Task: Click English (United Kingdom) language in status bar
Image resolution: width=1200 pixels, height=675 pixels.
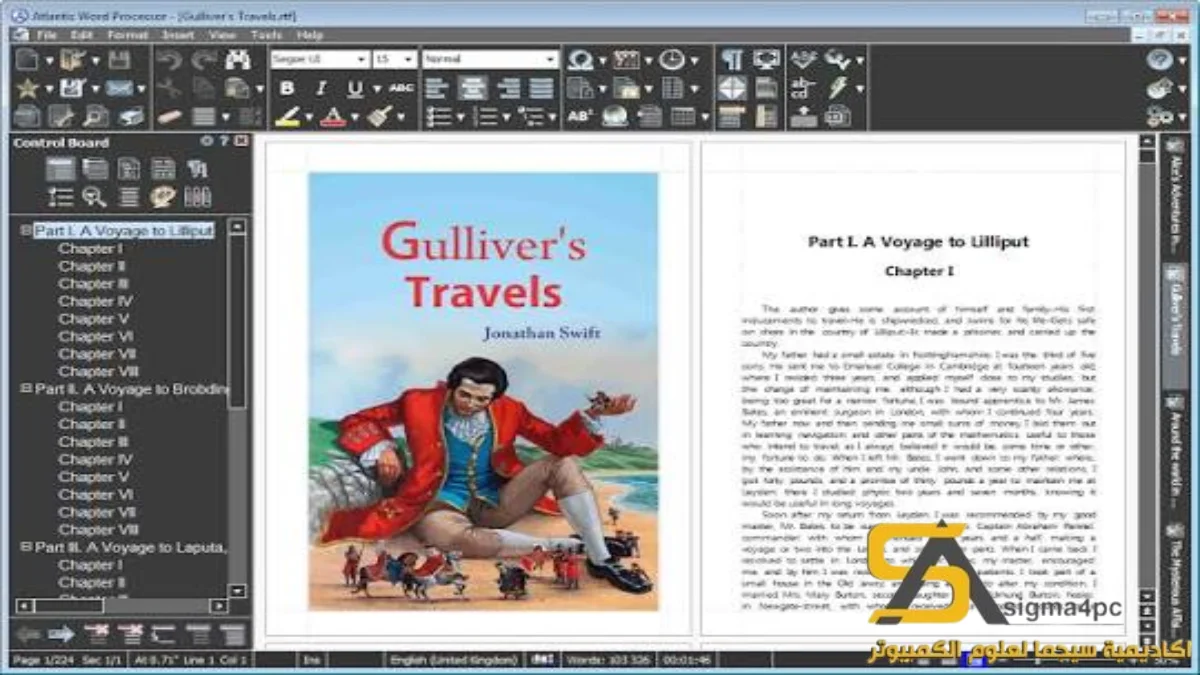Action: click(x=454, y=660)
